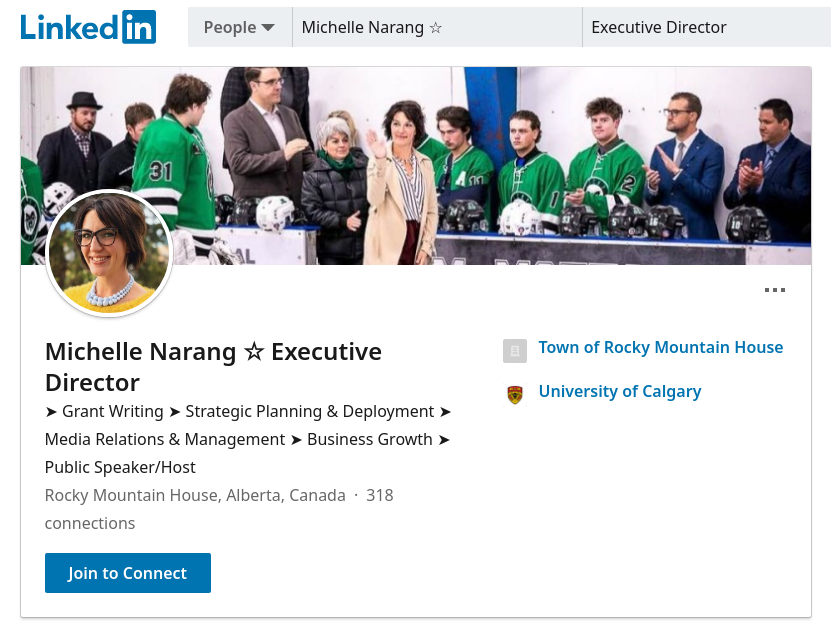Image resolution: width=831 pixels, height=633 pixels.
Task: Open the circular profile photo
Action: point(110,253)
